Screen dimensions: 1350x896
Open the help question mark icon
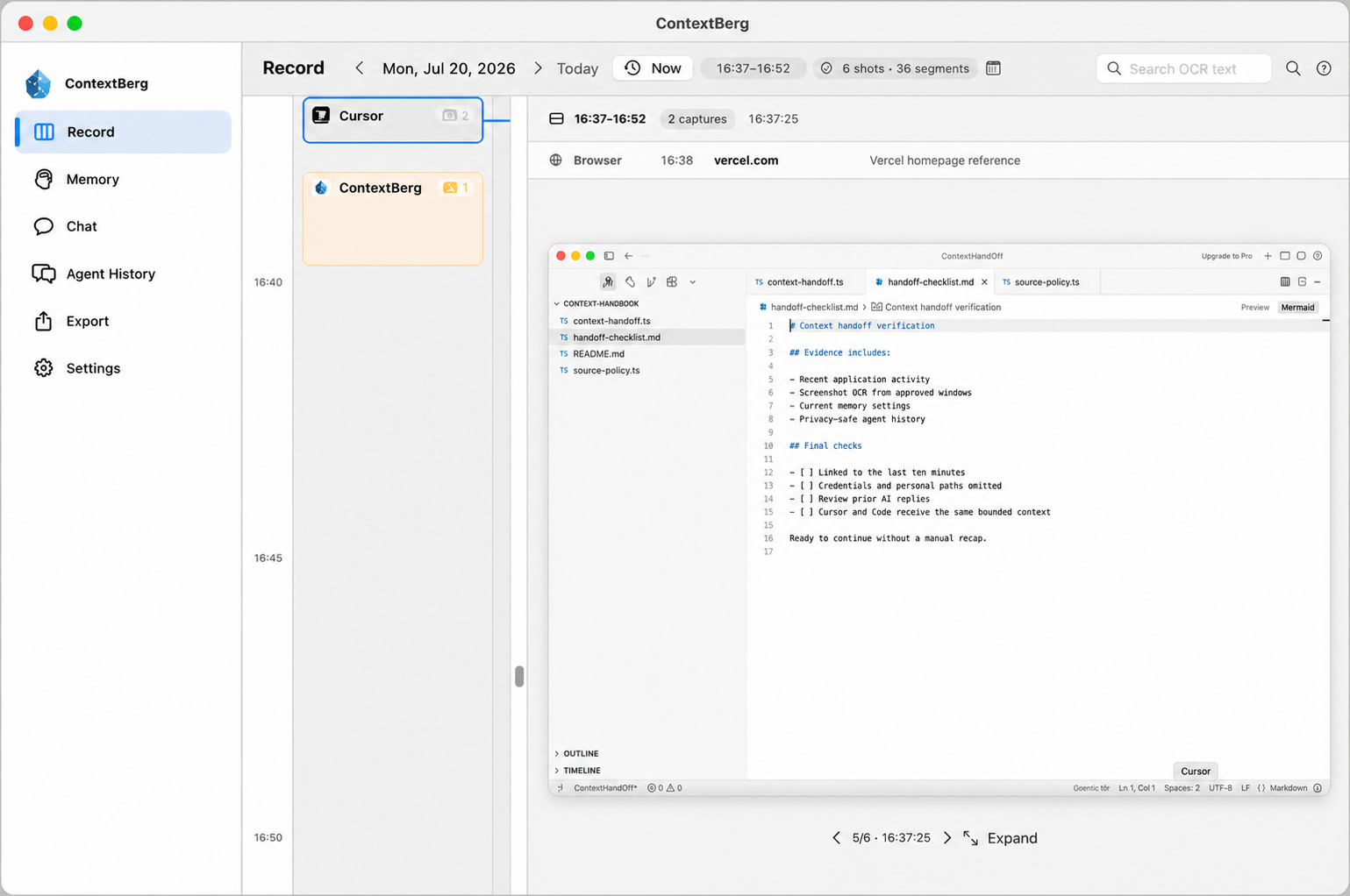1324,68
